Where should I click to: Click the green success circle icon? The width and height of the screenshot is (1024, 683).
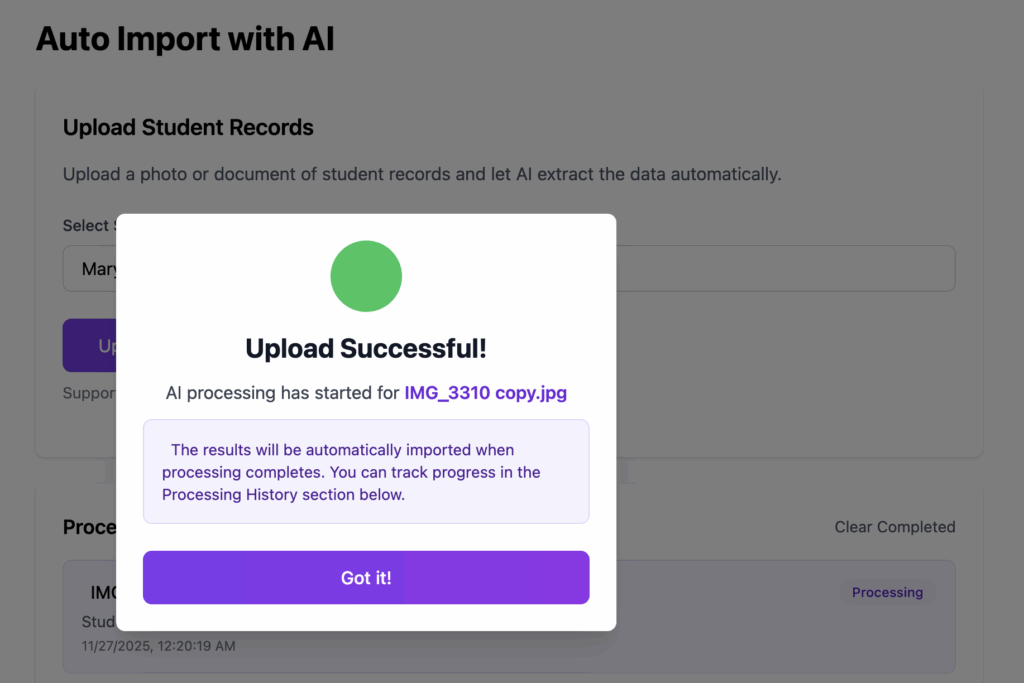[366, 276]
